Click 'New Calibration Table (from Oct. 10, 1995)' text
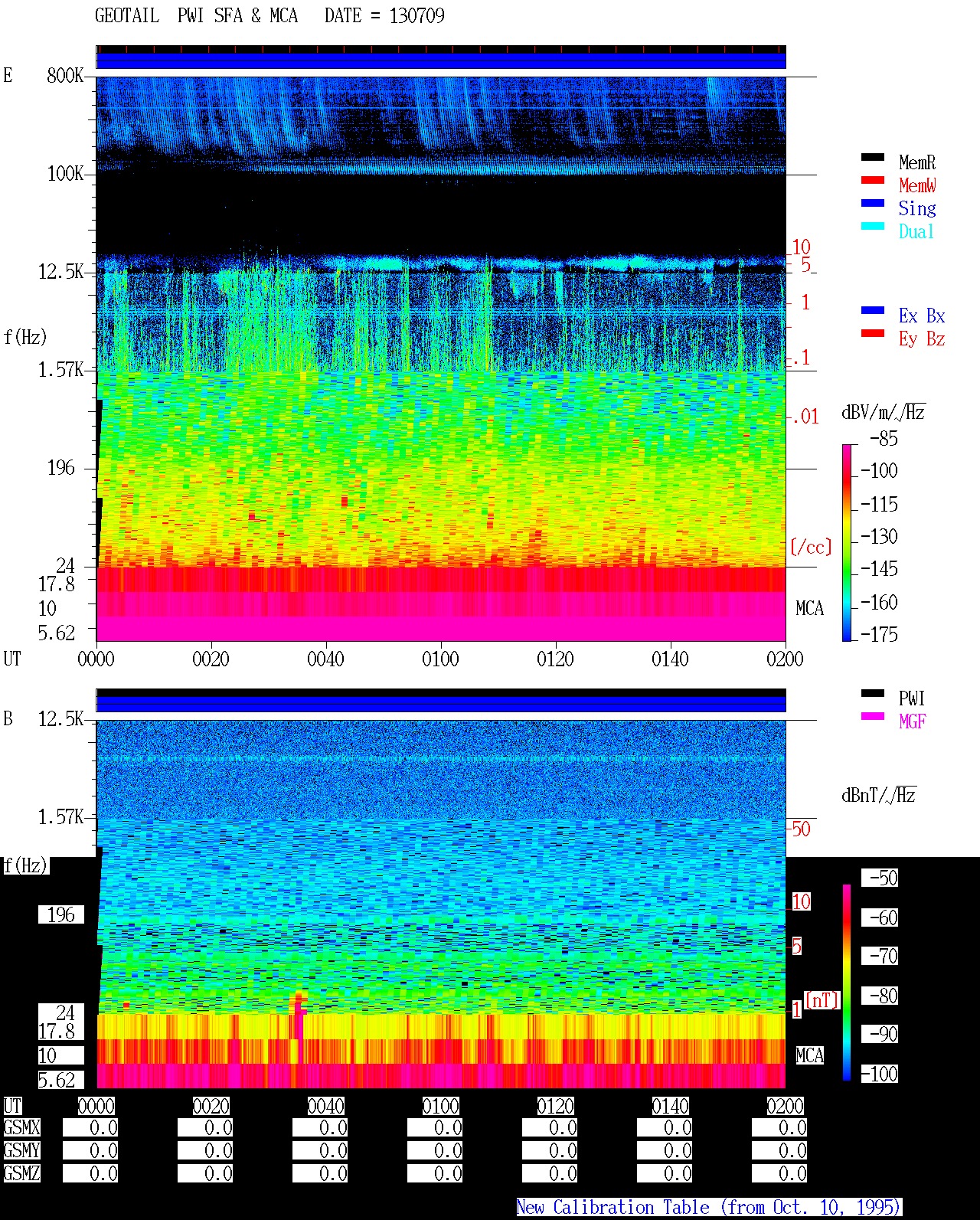The width and height of the screenshot is (980, 1220). click(709, 1207)
